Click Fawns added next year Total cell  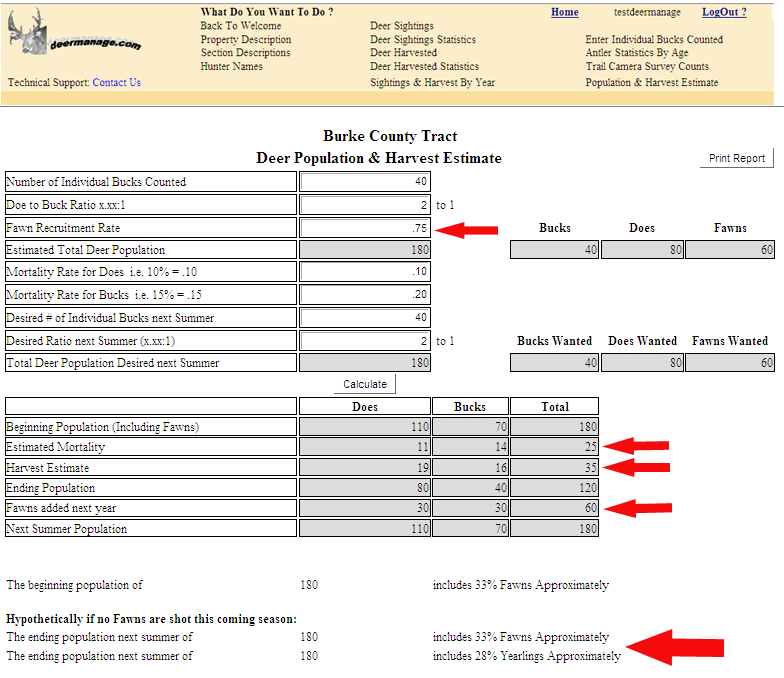[554, 508]
